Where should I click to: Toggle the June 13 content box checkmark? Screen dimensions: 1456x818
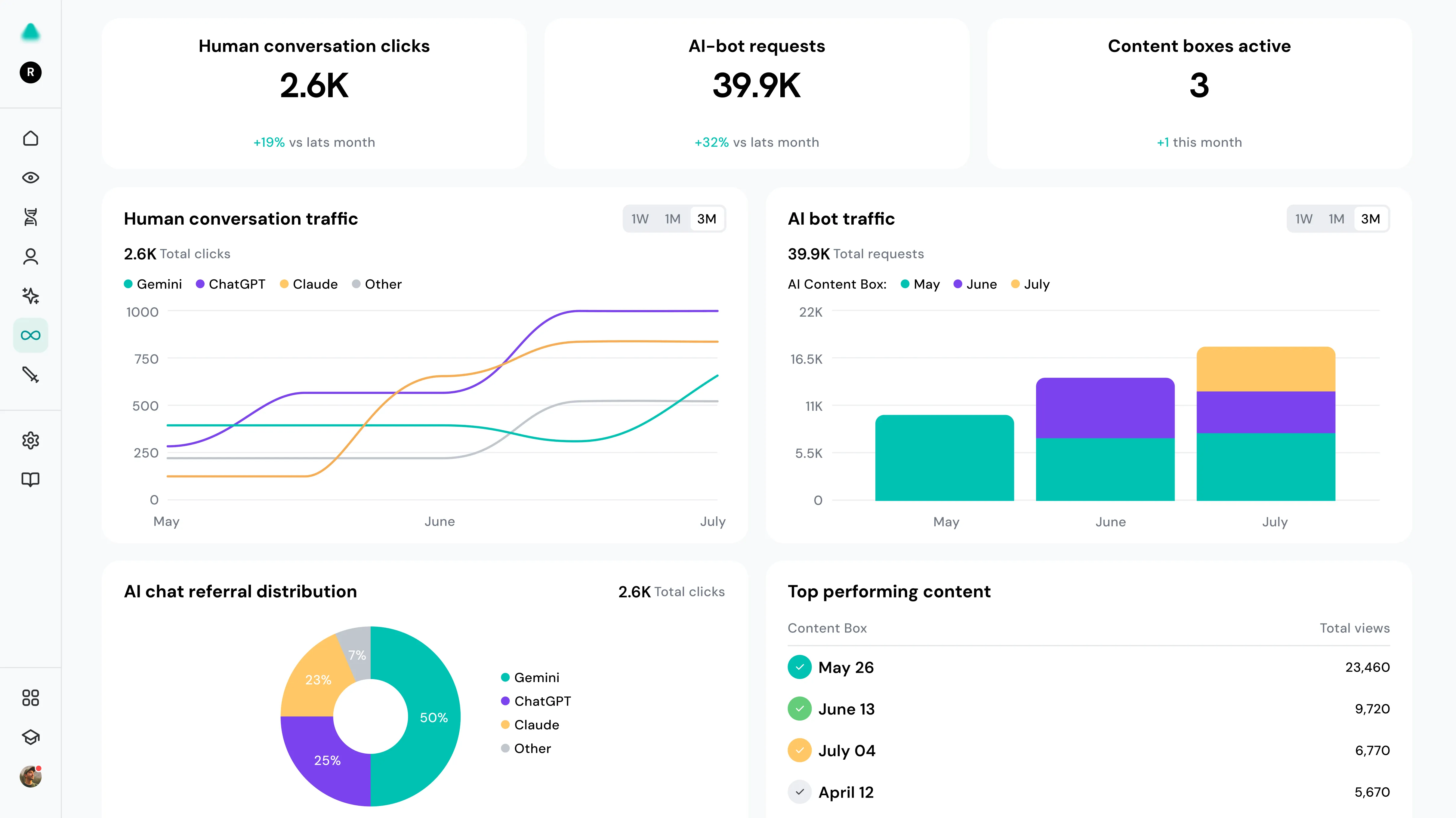(x=799, y=709)
